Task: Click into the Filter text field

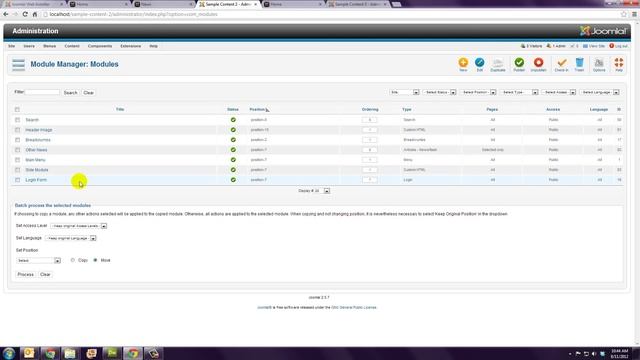Action: 42,92
